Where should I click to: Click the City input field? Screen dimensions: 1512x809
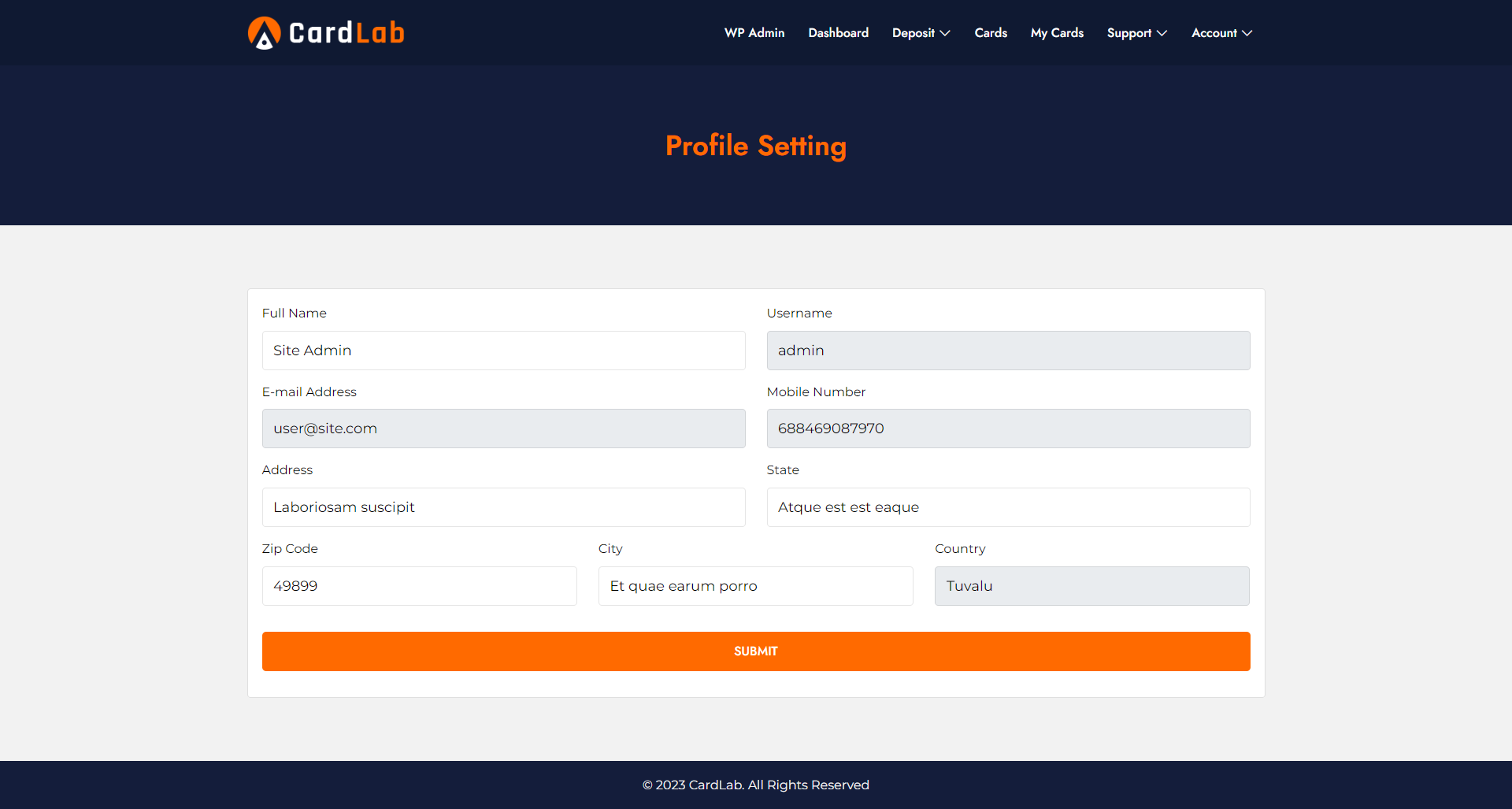pyautogui.click(x=755, y=585)
